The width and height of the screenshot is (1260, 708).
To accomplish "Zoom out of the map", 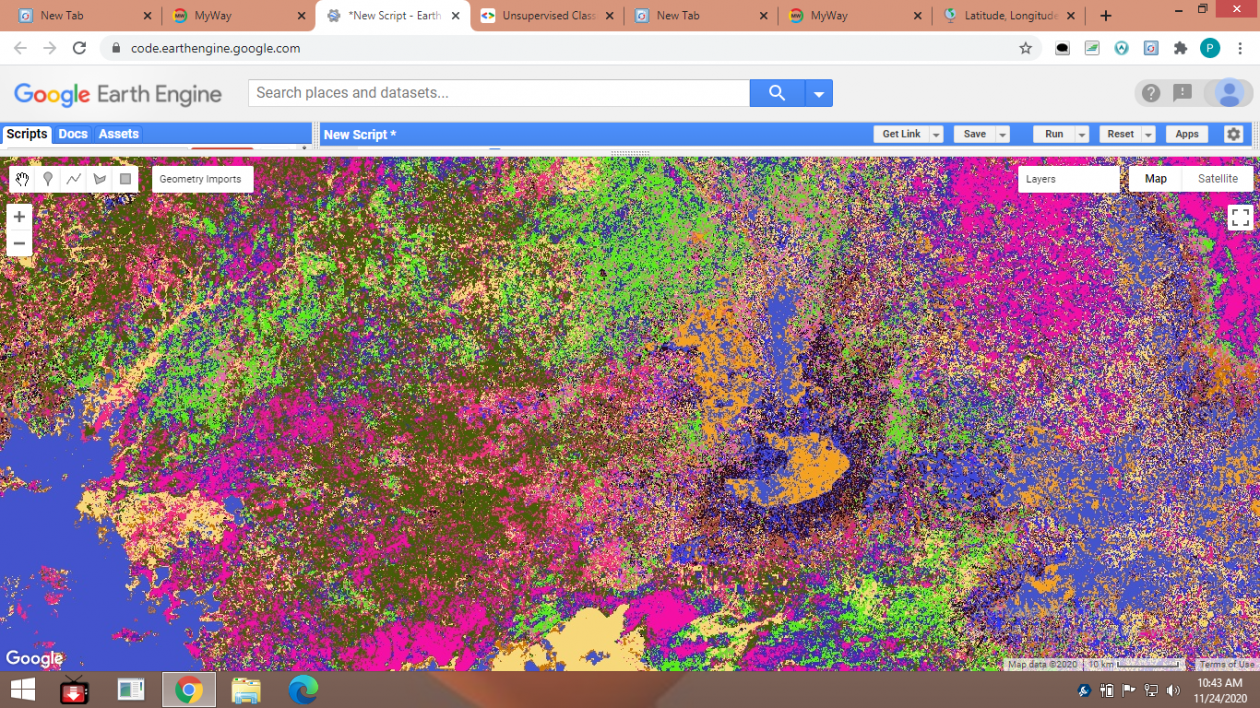I will click(x=19, y=243).
